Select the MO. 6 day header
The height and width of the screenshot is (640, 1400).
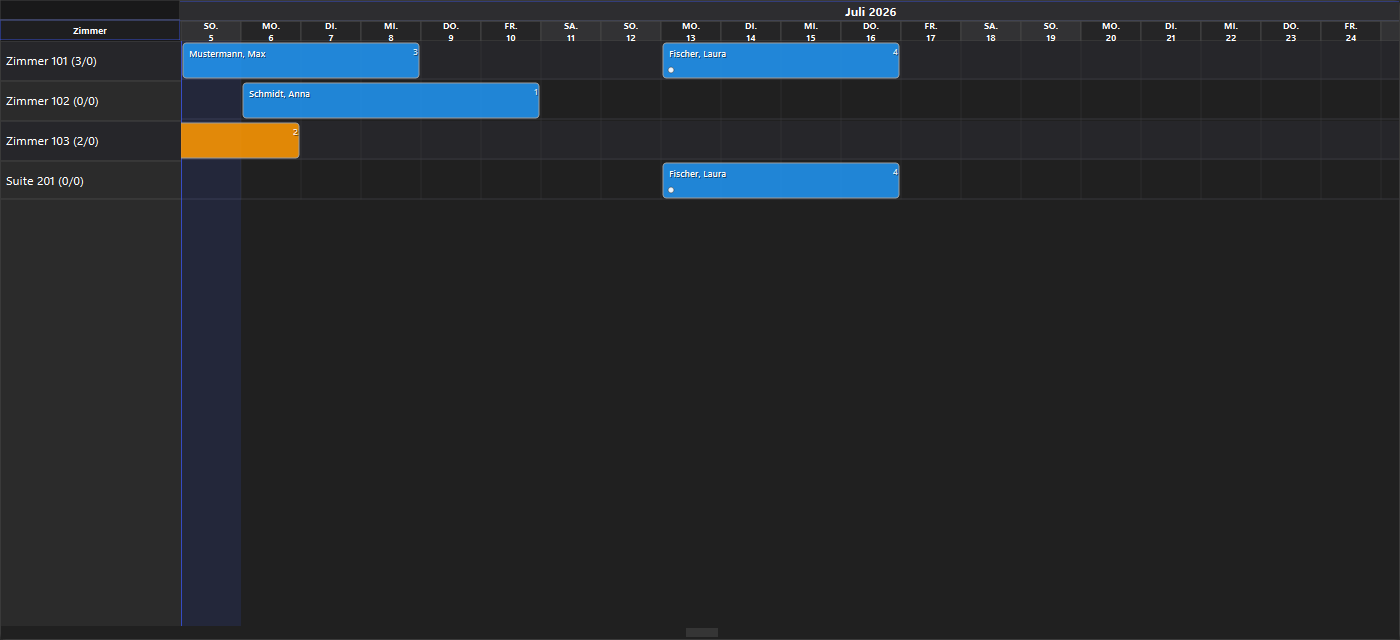pyautogui.click(x=271, y=31)
